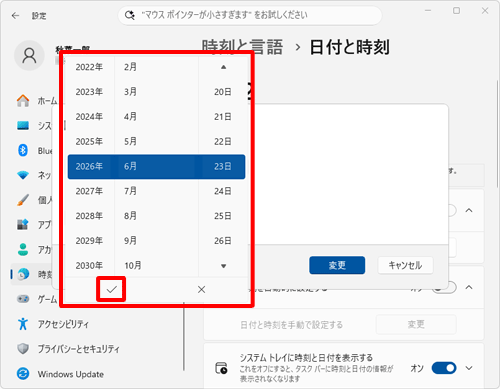500x389 pixels.
Task: Open Personalization via the brush icon
Action: tap(23, 200)
